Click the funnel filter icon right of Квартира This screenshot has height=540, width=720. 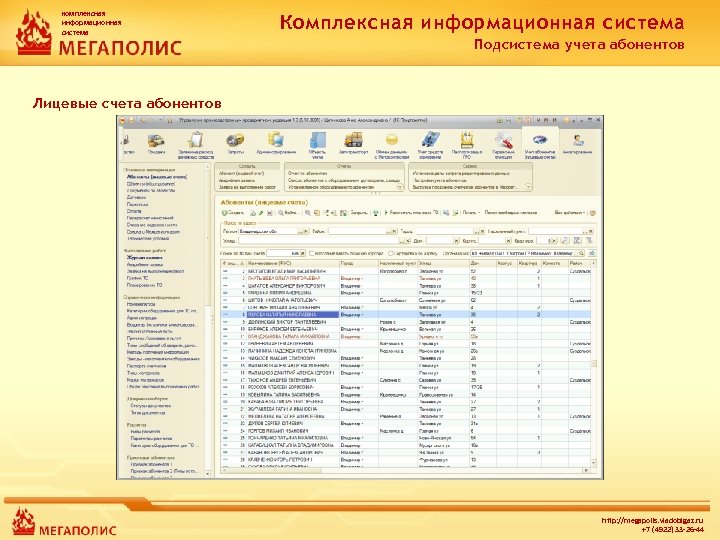pos(589,241)
